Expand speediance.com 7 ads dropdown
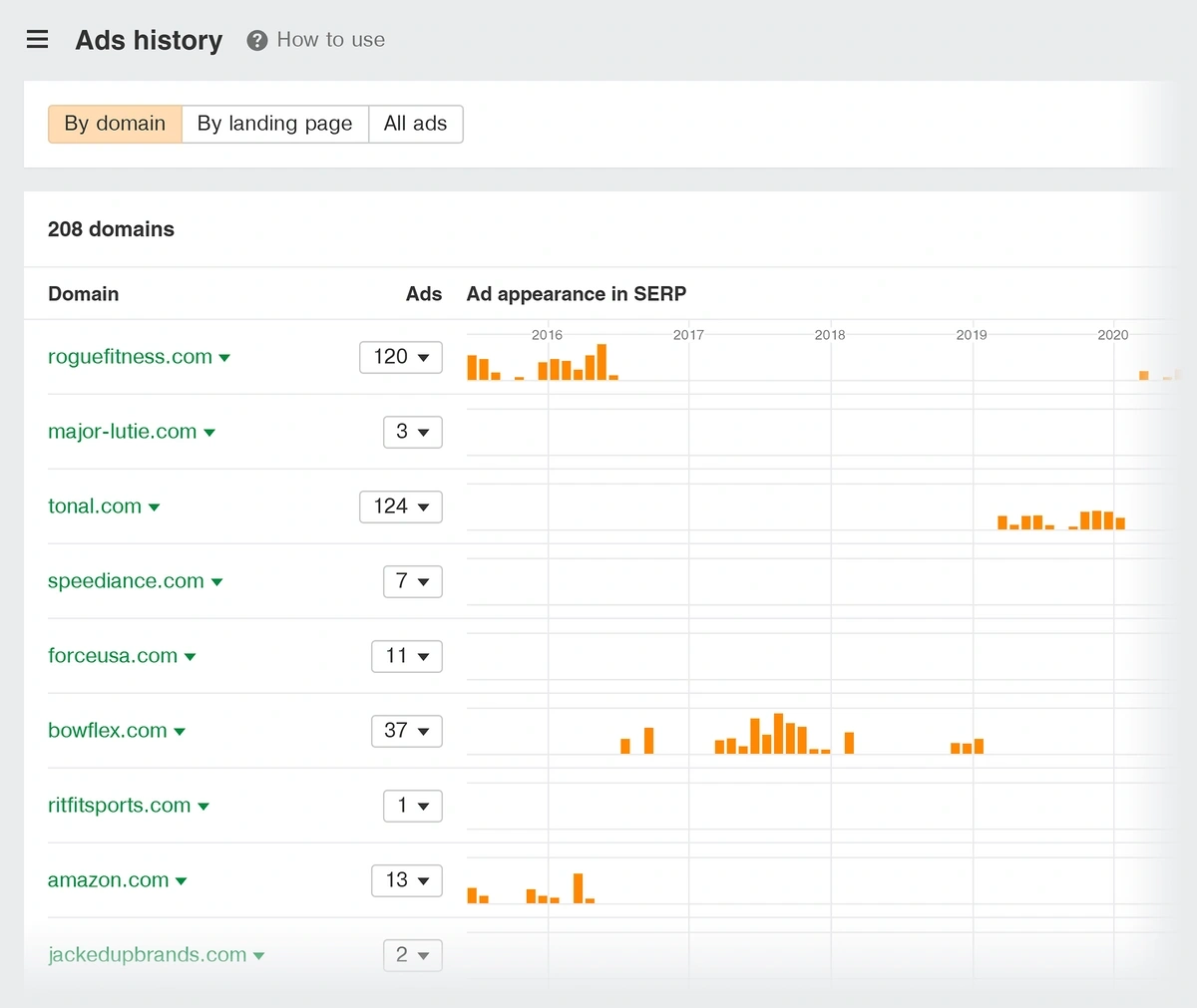Viewport: 1197px width, 1008px height. pos(413,581)
